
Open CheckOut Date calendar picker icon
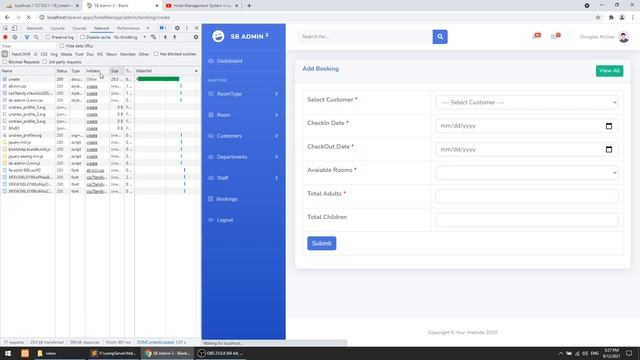coord(609,149)
